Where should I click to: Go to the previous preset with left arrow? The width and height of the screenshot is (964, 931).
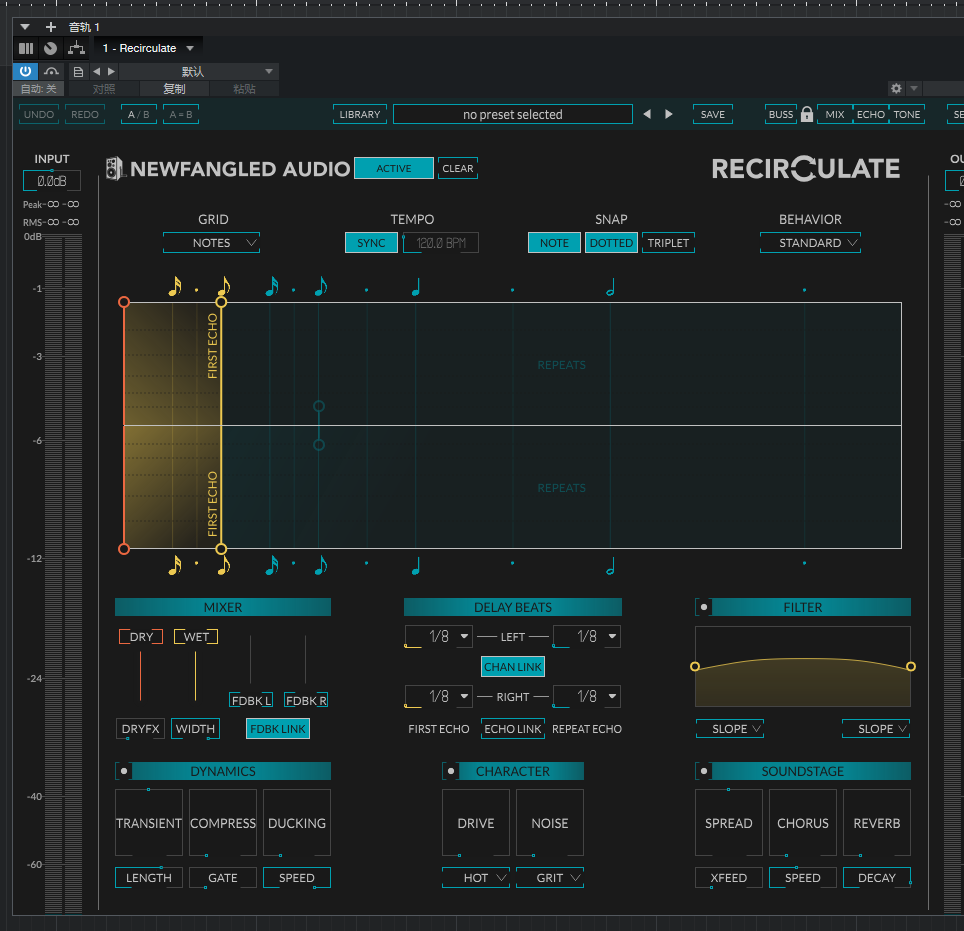coord(647,114)
